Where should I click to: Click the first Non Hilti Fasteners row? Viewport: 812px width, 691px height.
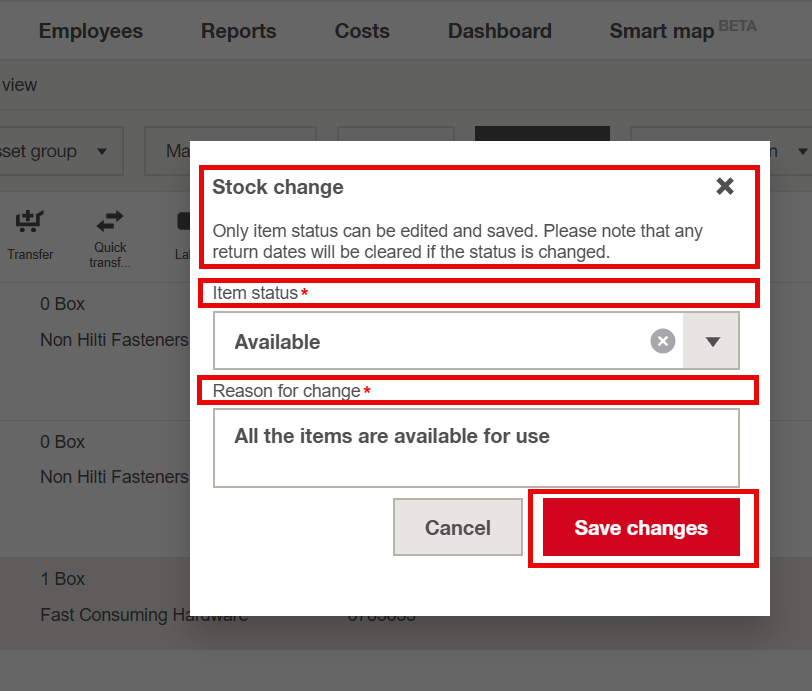[110, 340]
